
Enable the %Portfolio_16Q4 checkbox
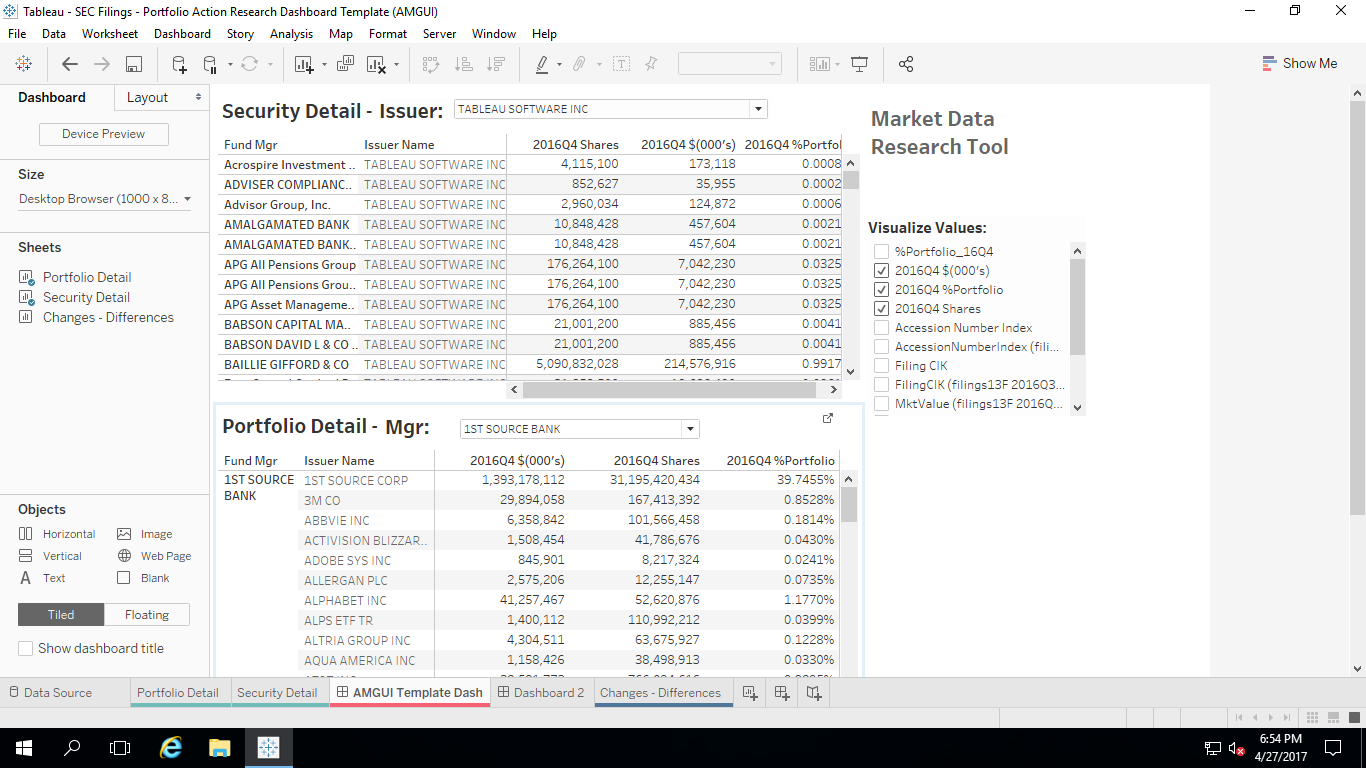pos(881,252)
